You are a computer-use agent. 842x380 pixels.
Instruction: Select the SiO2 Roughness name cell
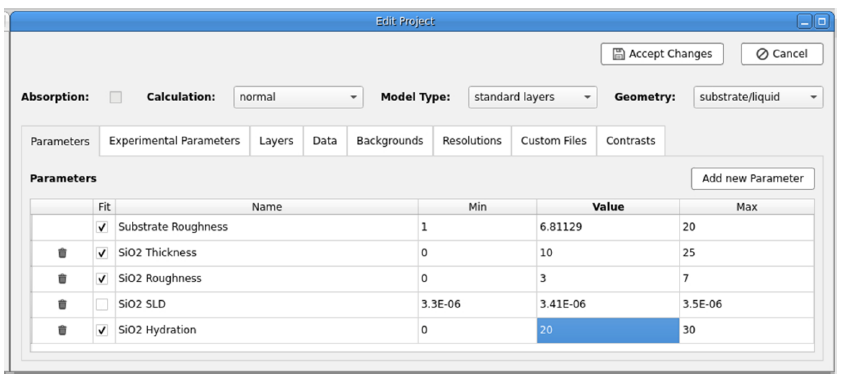coord(267,279)
